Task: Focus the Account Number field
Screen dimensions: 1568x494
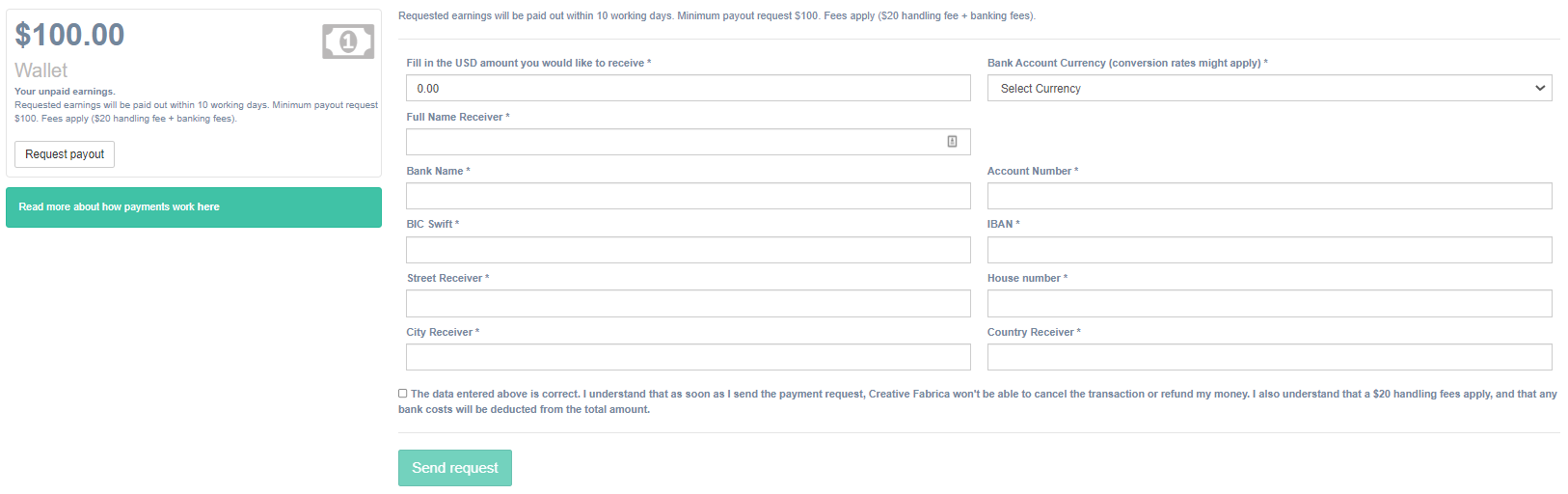Action: click(1269, 196)
